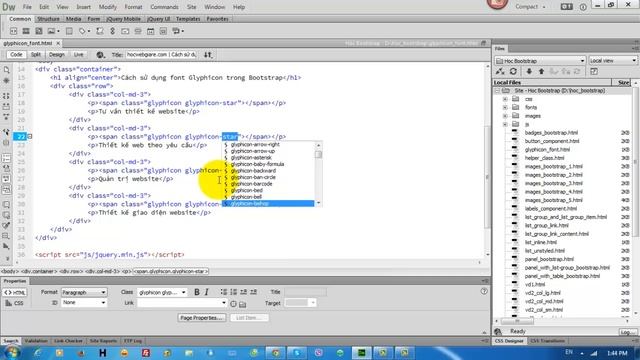Click the browser preview globe icon
640x360 pixels.
100,55
